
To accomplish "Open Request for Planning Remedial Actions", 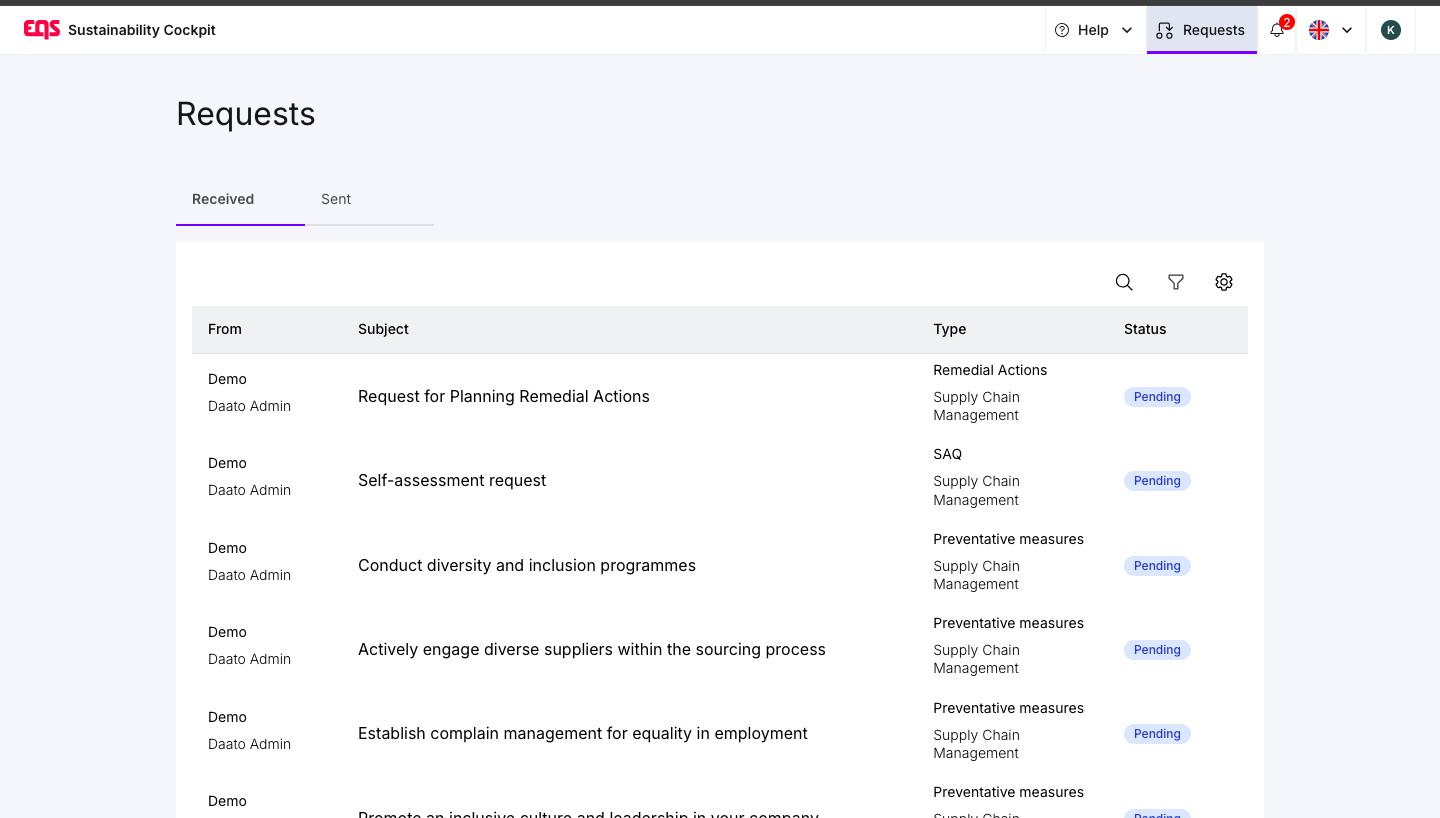I will coord(504,397).
